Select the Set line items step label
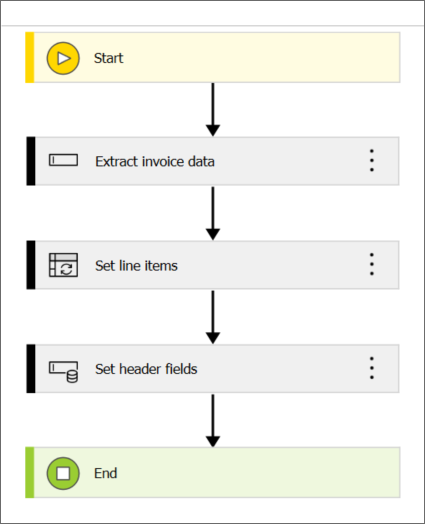Image resolution: width=425 pixels, height=524 pixels. tap(136, 266)
